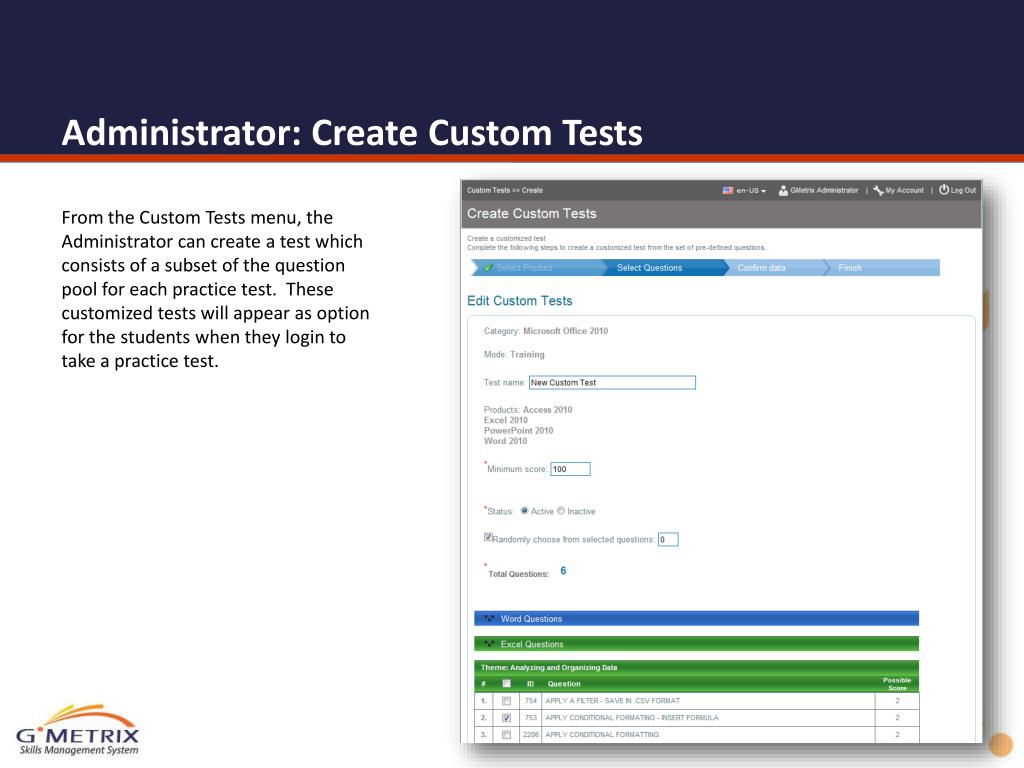Click the Word Questions collapse icon
Screen dimensions: 1024x768
point(489,618)
